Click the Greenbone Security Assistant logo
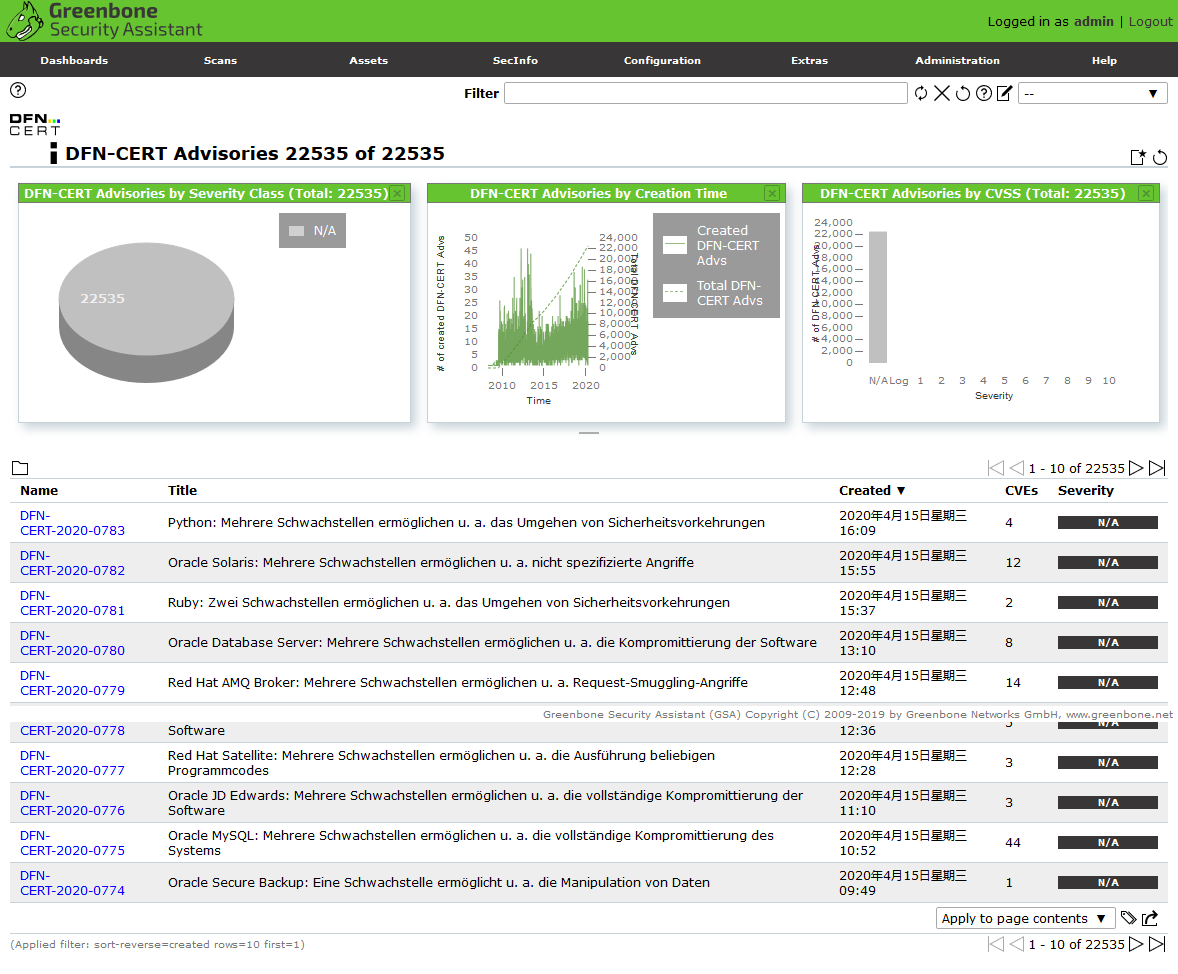 104,20
